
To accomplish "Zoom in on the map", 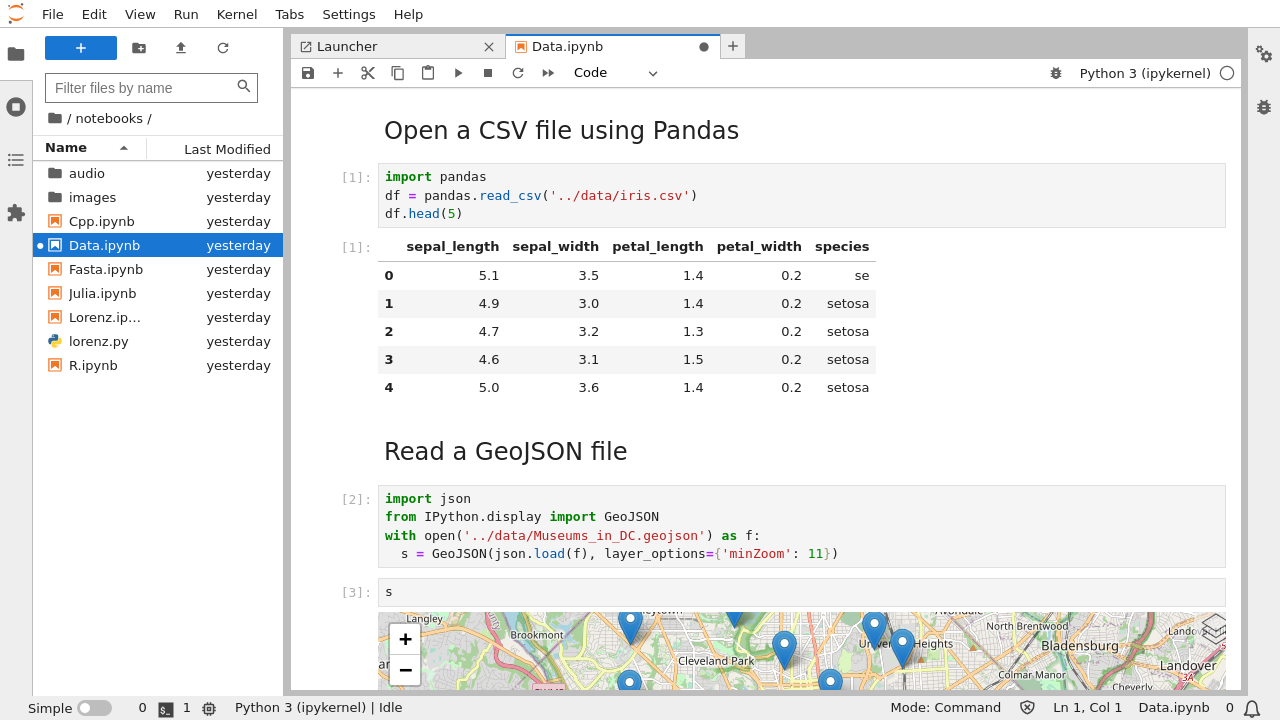I will (405, 640).
